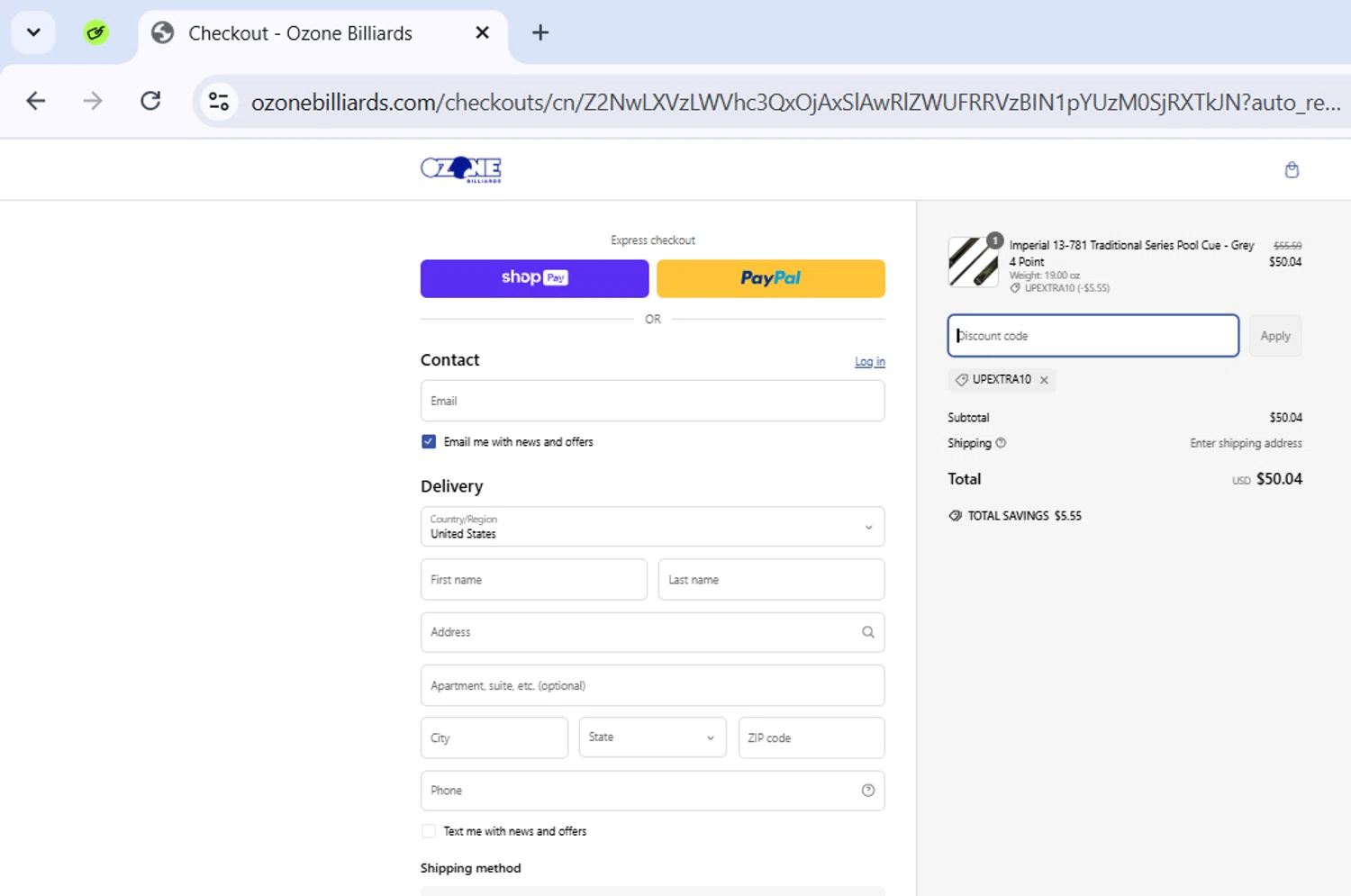This screenshot has width=1351, height=896.
Task: Click the Shipping info question icon
Action: tap(1001, 443)
